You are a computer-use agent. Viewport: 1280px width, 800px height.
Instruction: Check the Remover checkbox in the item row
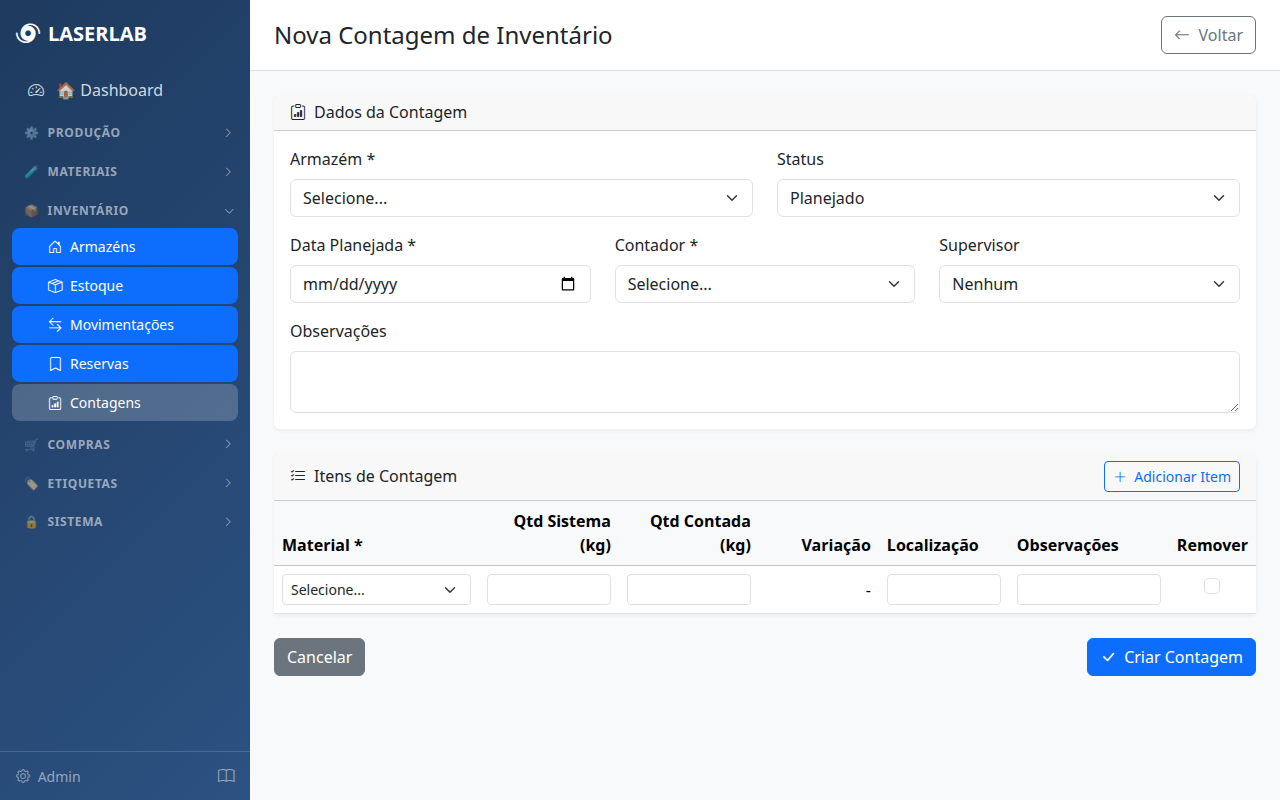pos(1212,586)
